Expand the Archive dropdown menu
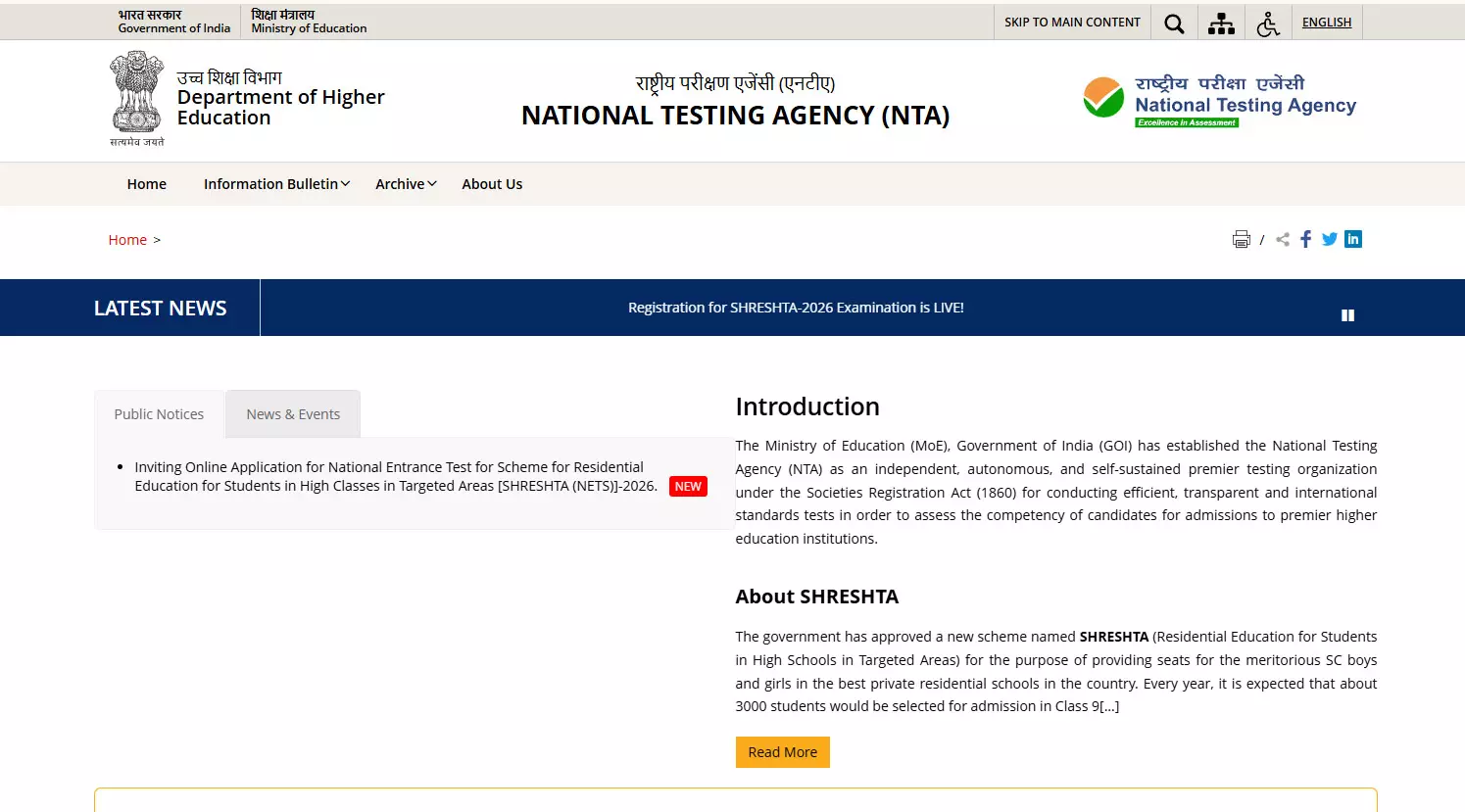This screenshot has width=1465, height=812. click(x=406, y=184)
